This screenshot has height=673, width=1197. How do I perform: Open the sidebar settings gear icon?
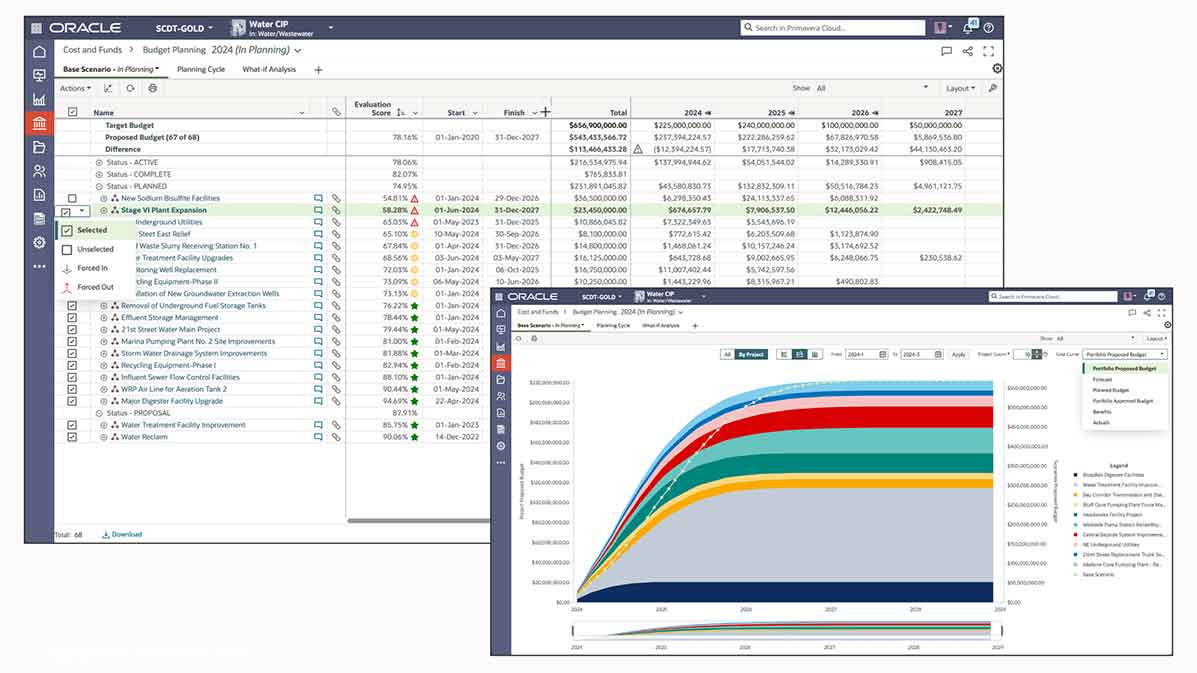pyautogui.click(x=39, y=243)
